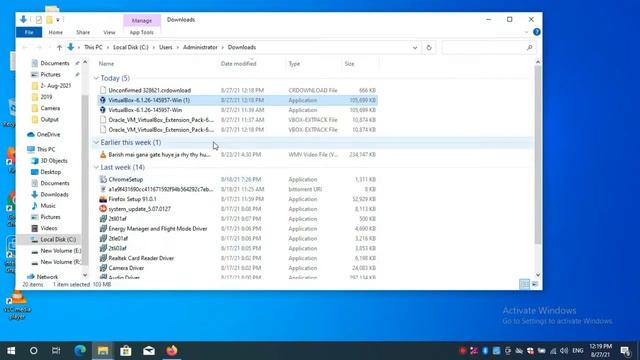
Task: Click the Up one level arrow
Action: coord(59,47)
